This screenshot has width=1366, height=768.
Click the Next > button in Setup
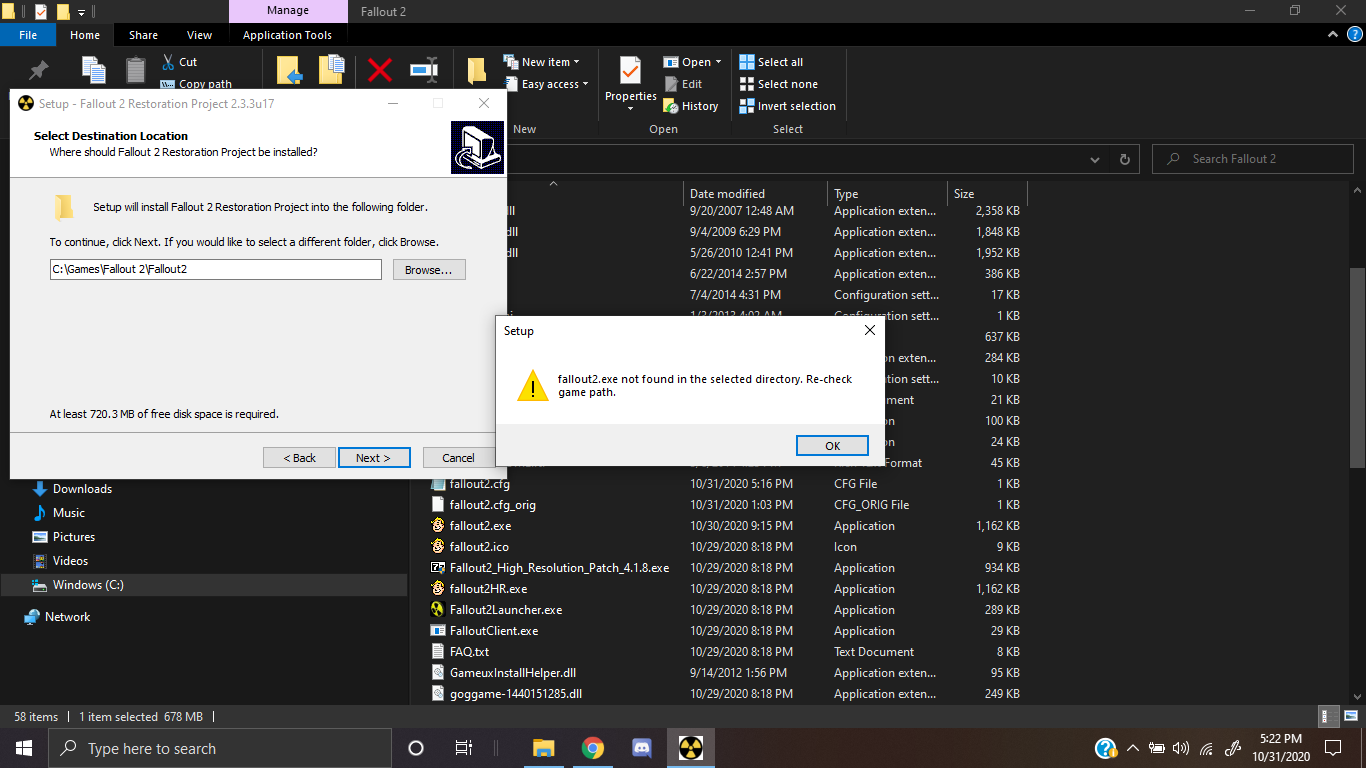coord(374,457)
